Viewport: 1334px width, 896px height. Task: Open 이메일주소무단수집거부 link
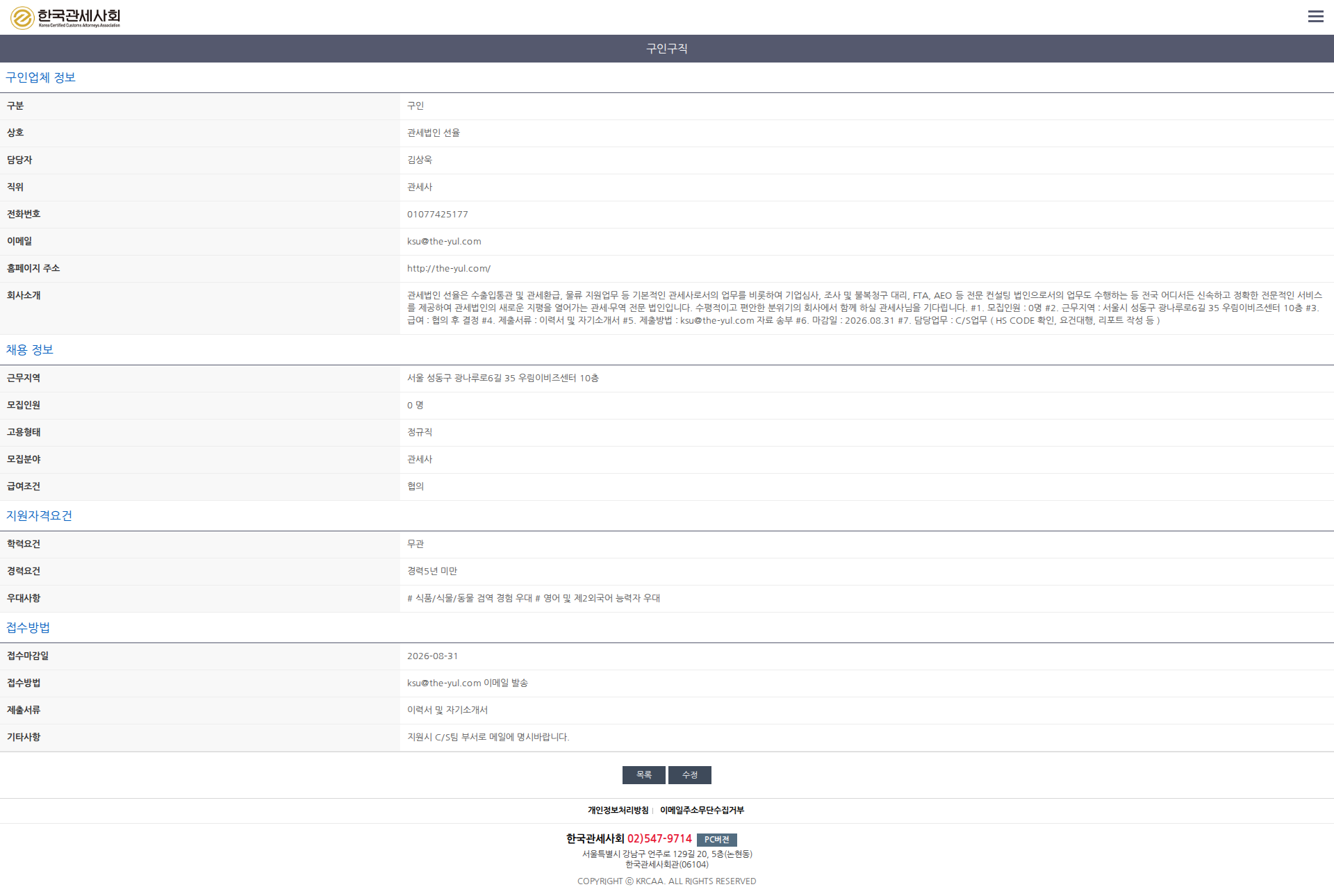click(702, 811)
